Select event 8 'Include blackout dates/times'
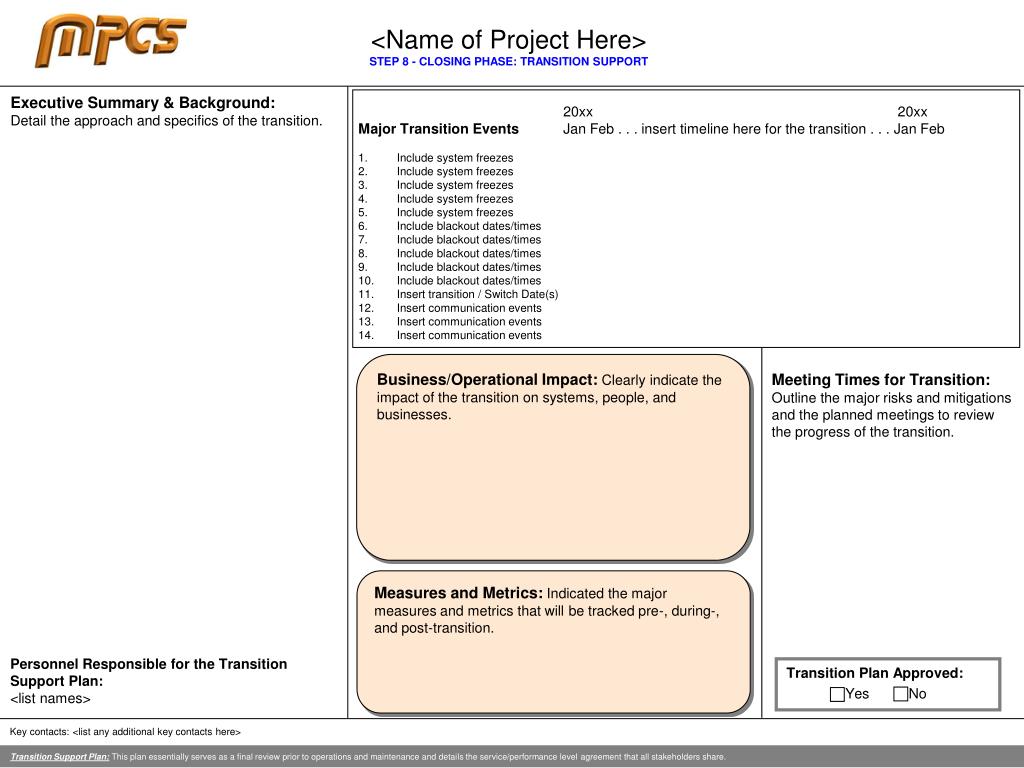The width and height of the screenshot is (1024, 768). [469, 253]
